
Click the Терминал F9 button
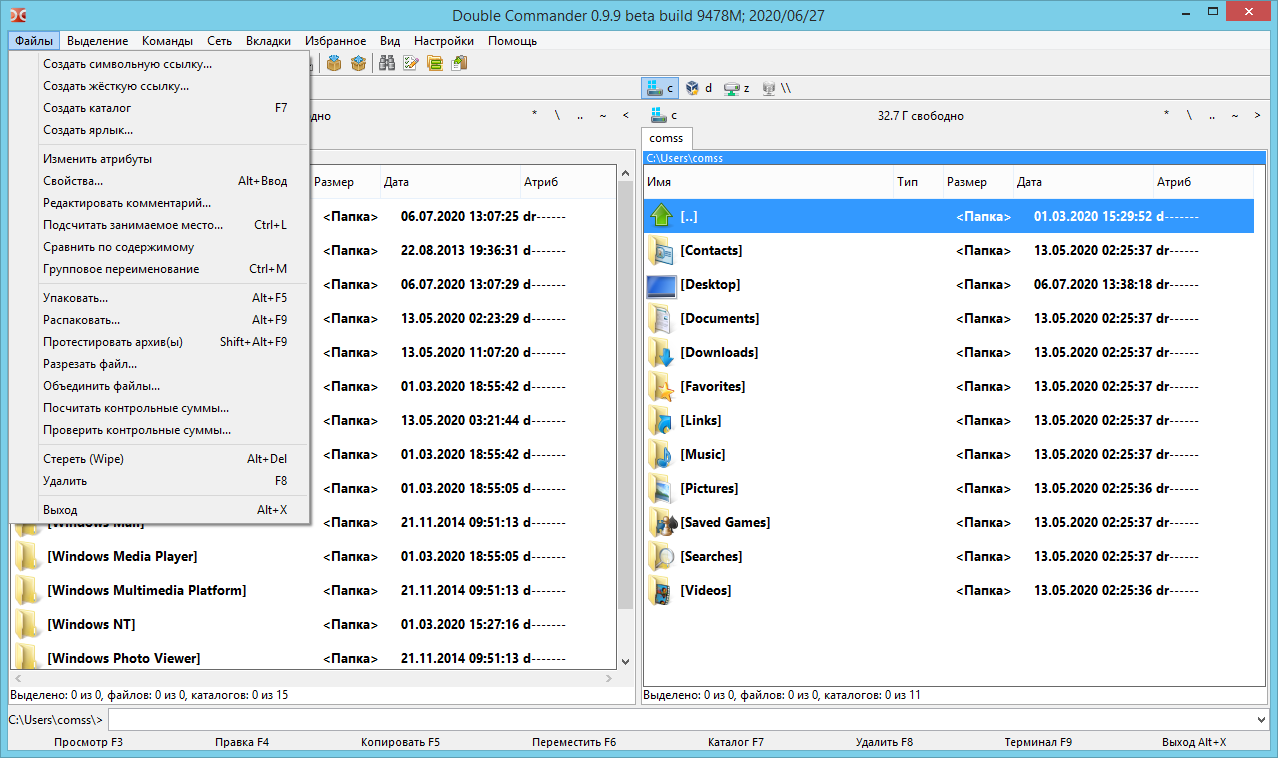pos(1038,743)
